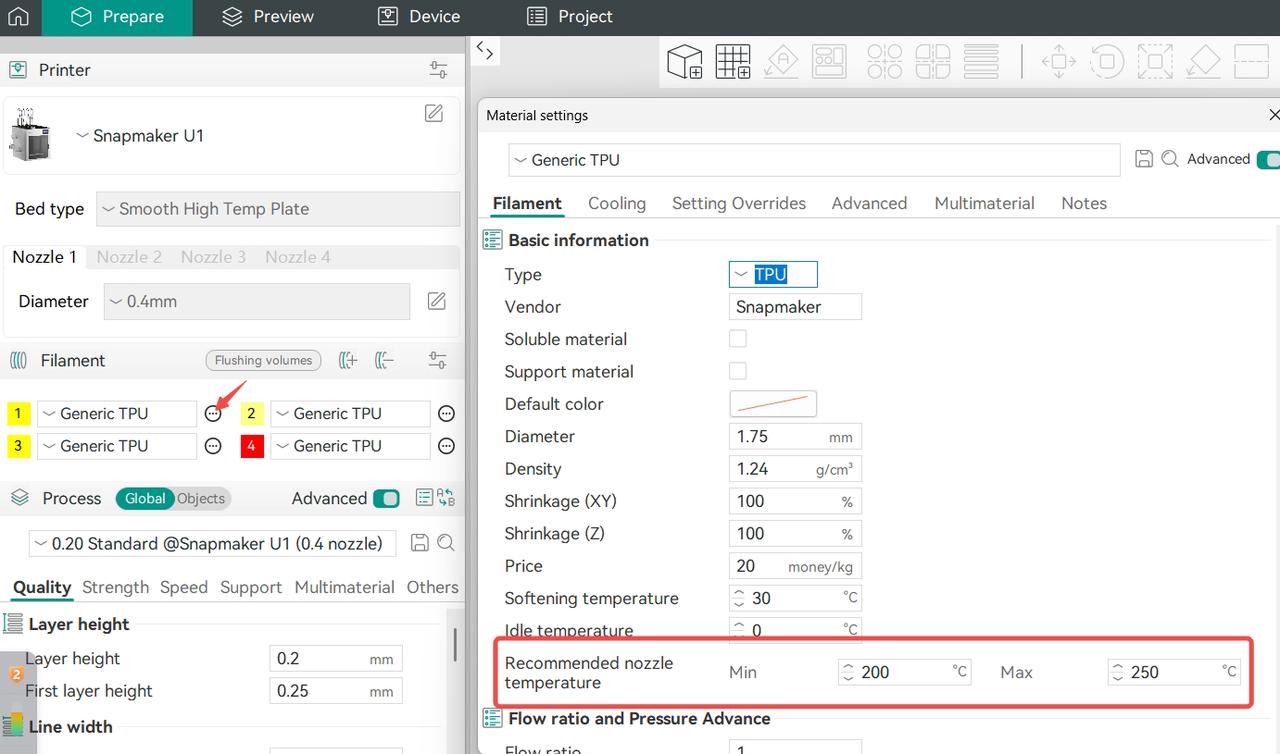Viewport: 1280px width, 754px height.
Task: Check the Support material checkbox
Action: point(738,371)
